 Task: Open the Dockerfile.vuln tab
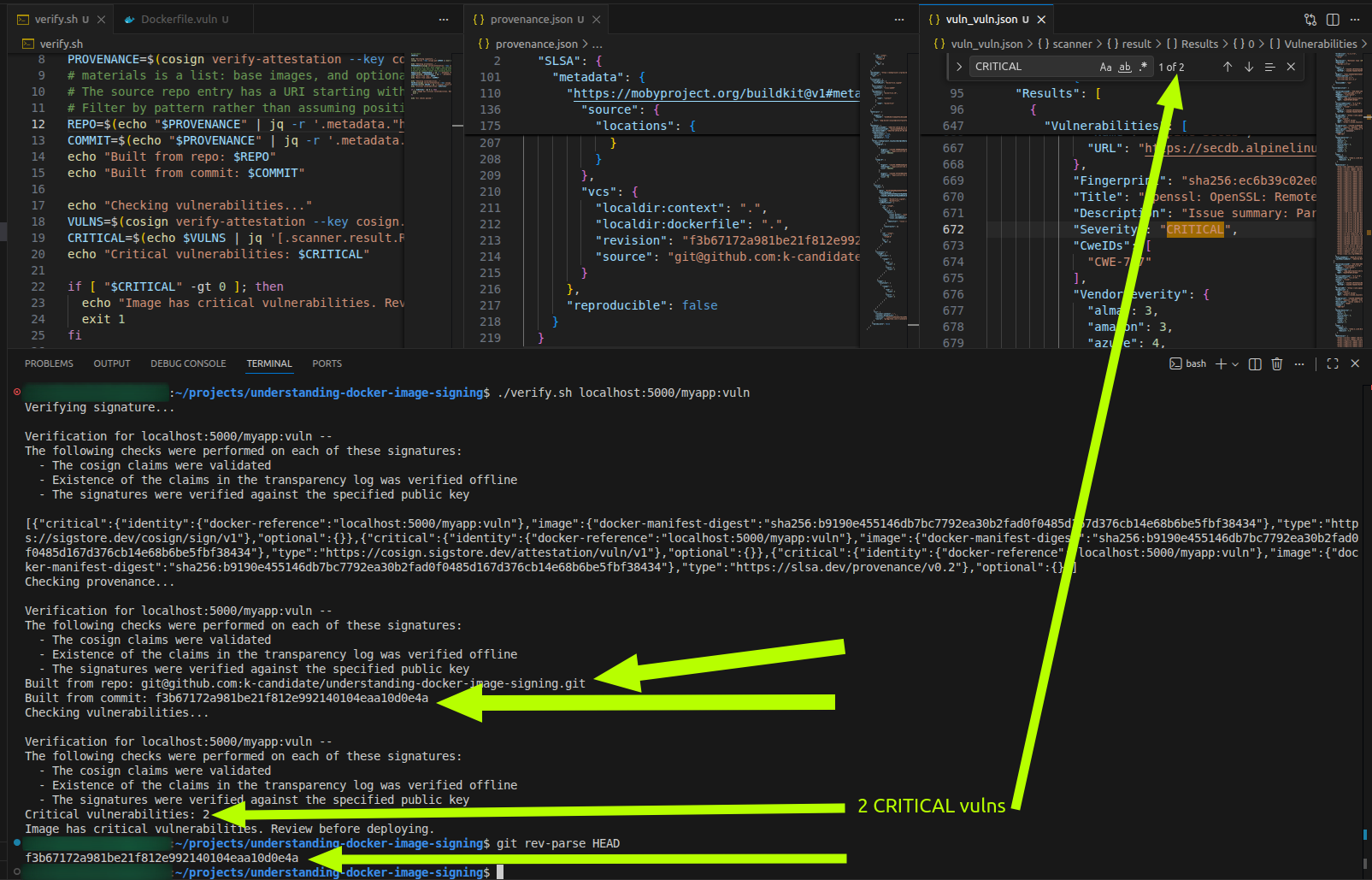click(181, 18)
